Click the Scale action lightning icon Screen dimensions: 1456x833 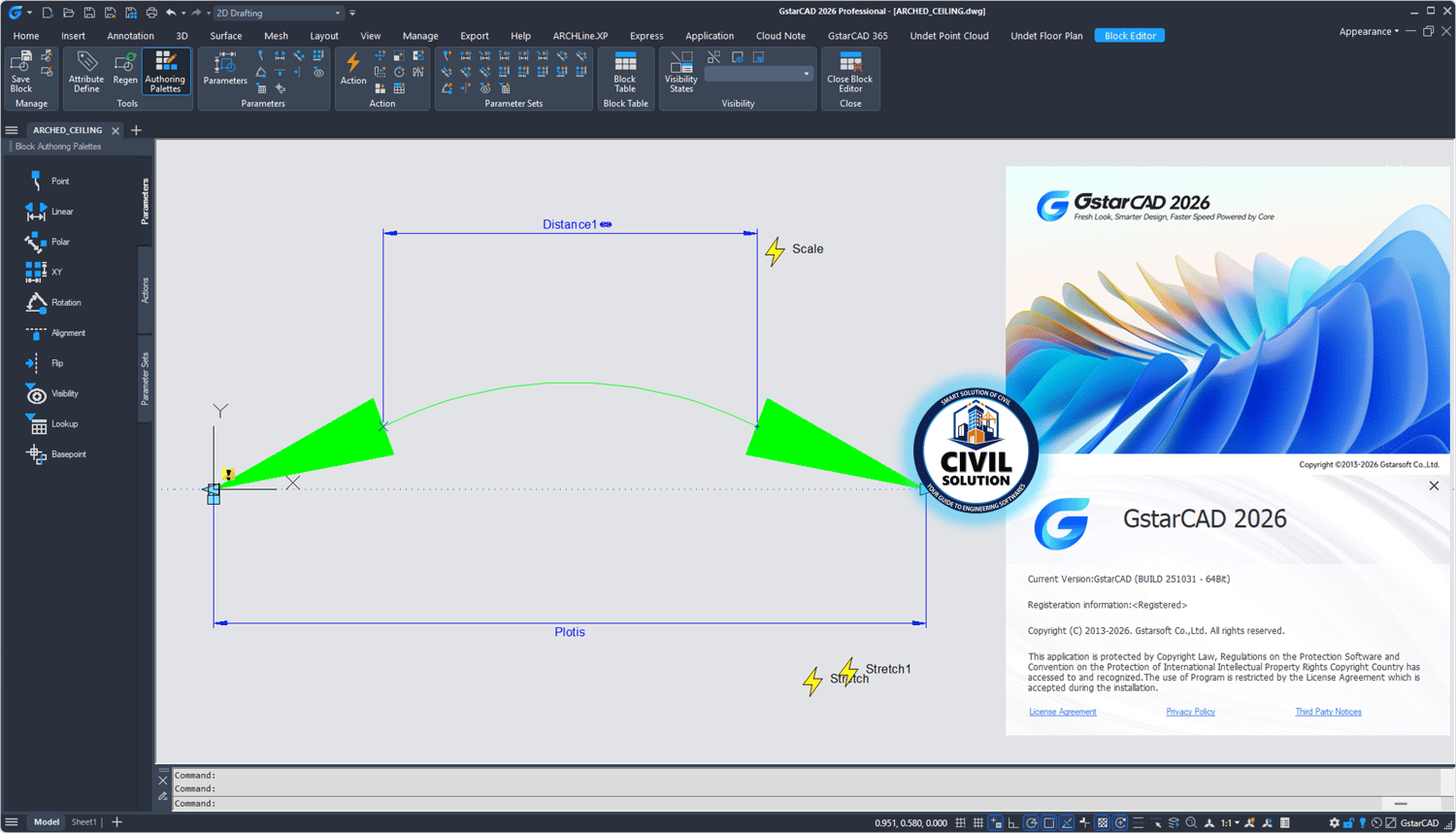(x=775, y=251)
